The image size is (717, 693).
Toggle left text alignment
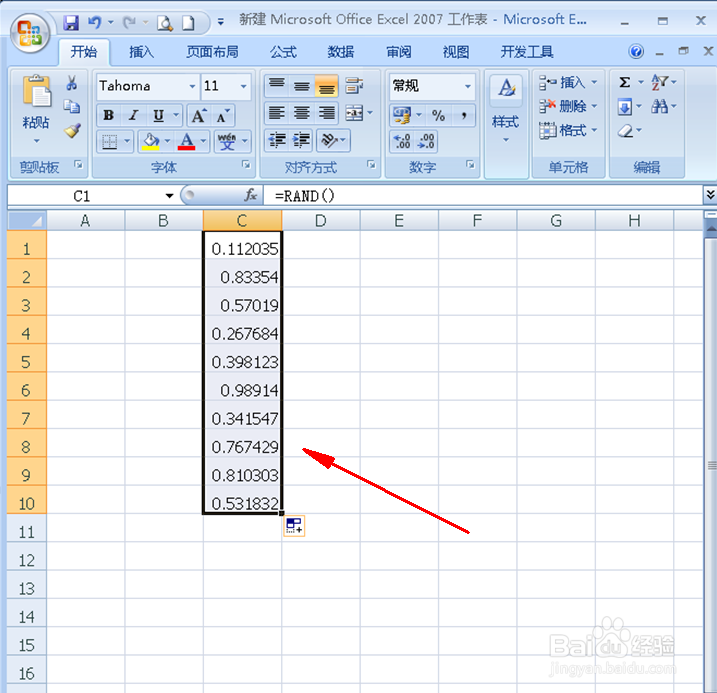tap(276, 113)
